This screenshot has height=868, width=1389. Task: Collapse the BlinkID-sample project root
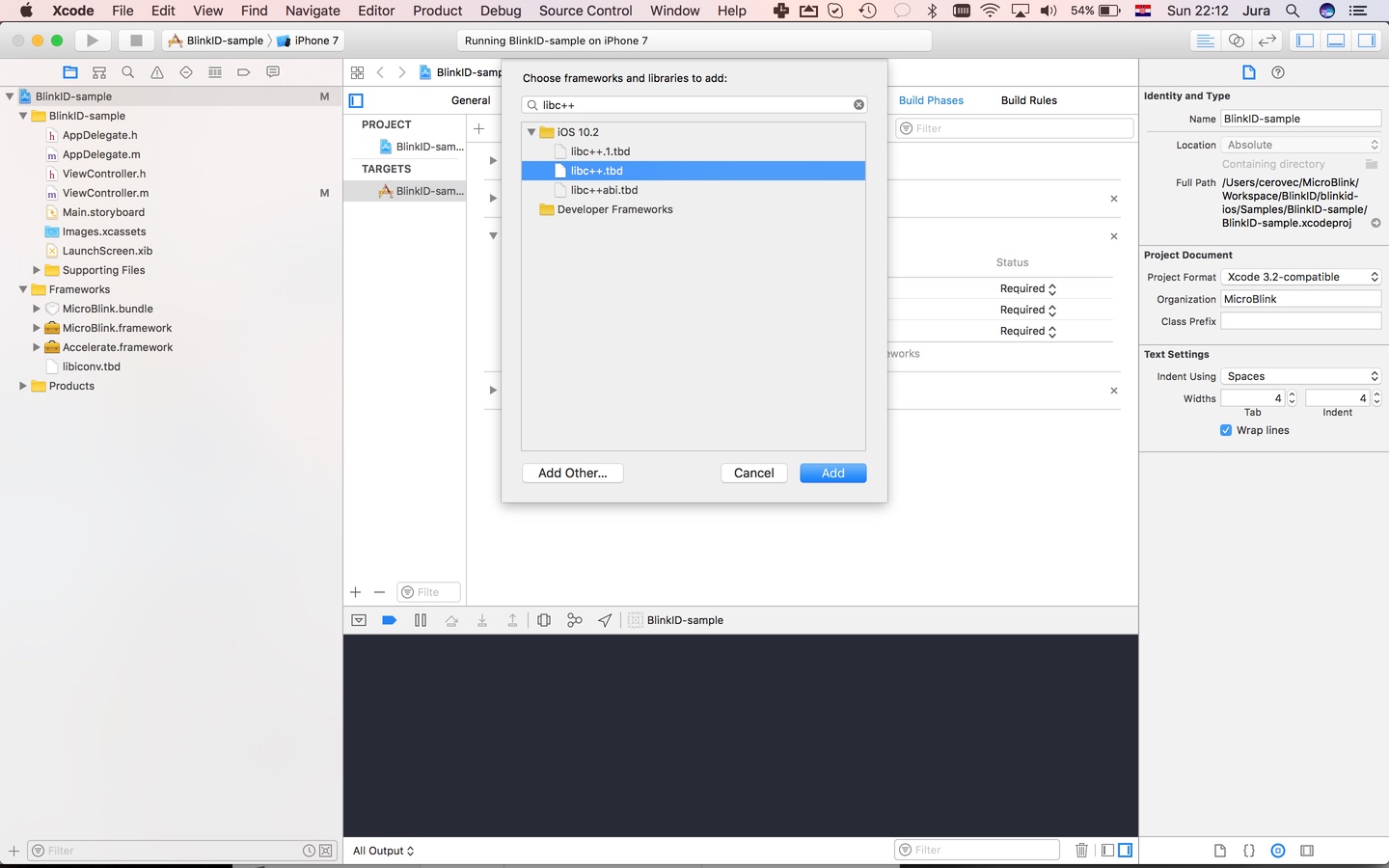(10, 96)
